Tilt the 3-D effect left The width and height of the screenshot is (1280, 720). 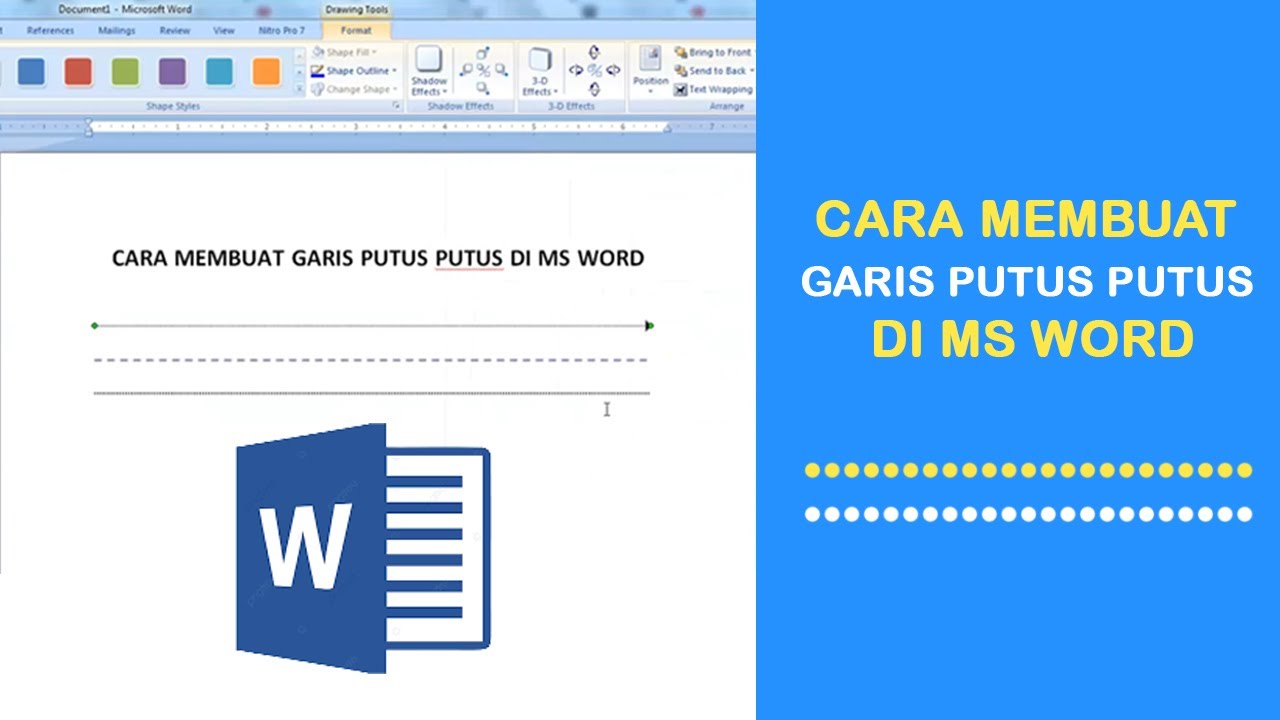point(576,70)
